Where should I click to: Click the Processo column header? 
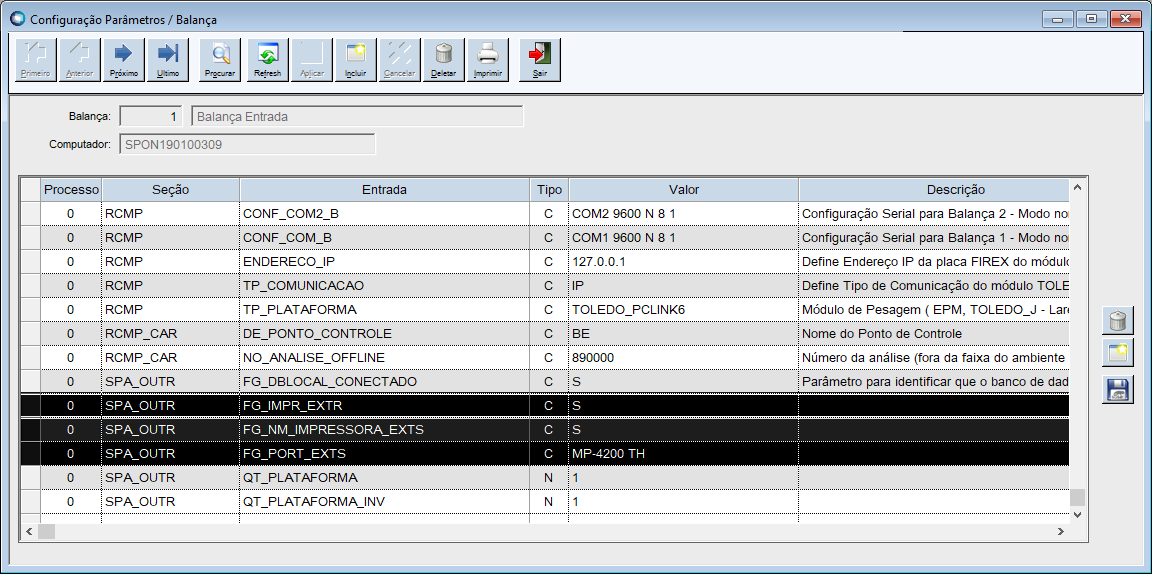click(x=71, y=189)
